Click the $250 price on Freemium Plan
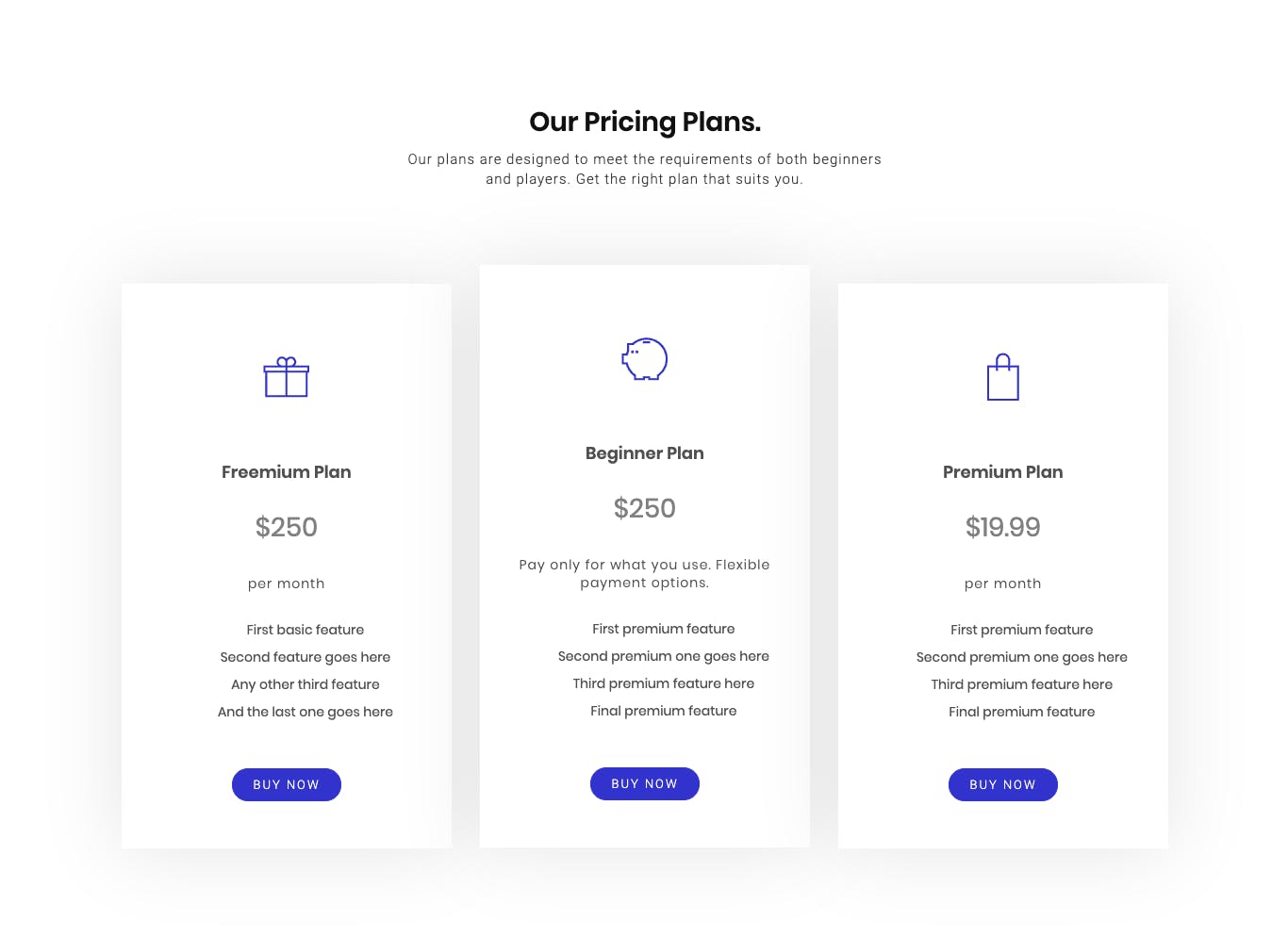Screen dimensions: 1288x937 coord(287,527)
